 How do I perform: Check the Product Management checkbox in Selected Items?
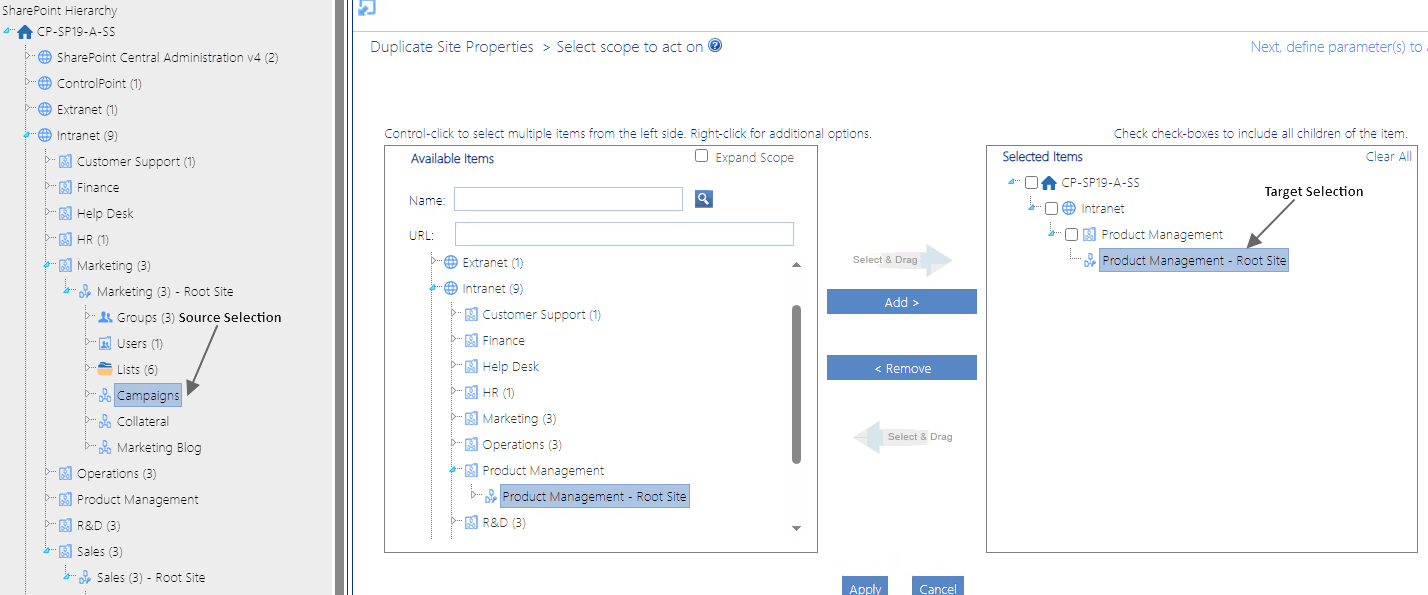coord(1073,234)
